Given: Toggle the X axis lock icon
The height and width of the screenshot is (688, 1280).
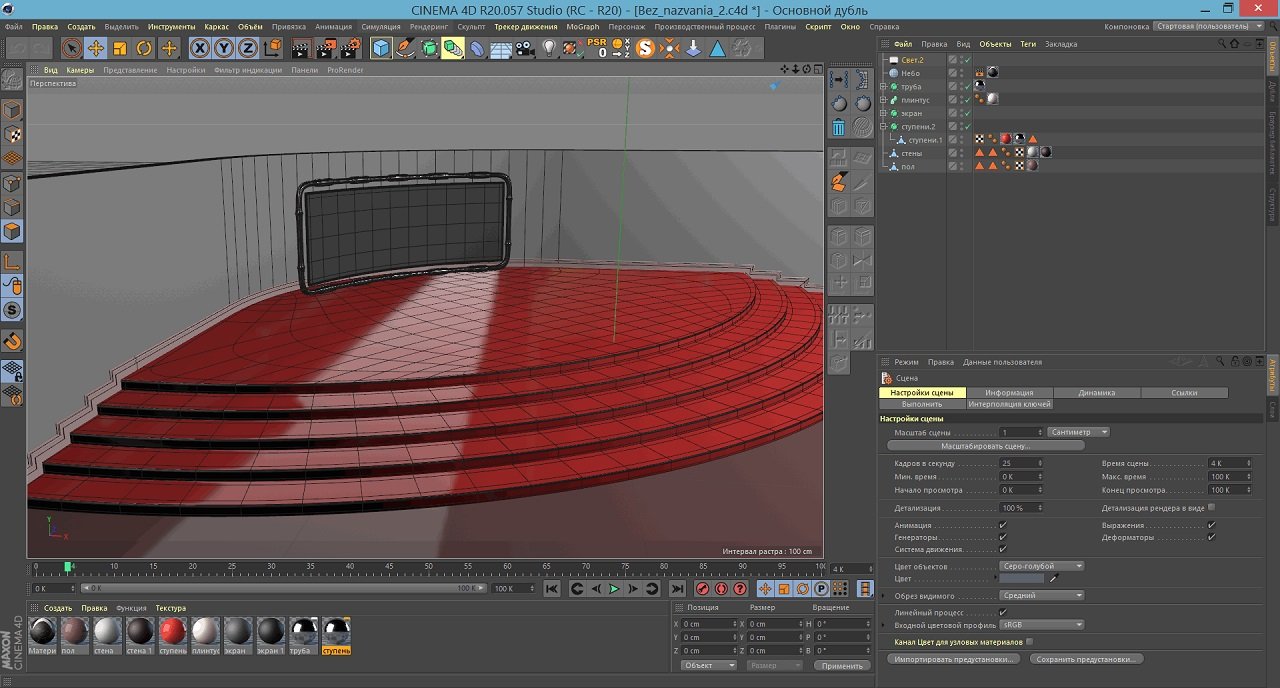Looking at the screenshot, I should click(200, 48).
